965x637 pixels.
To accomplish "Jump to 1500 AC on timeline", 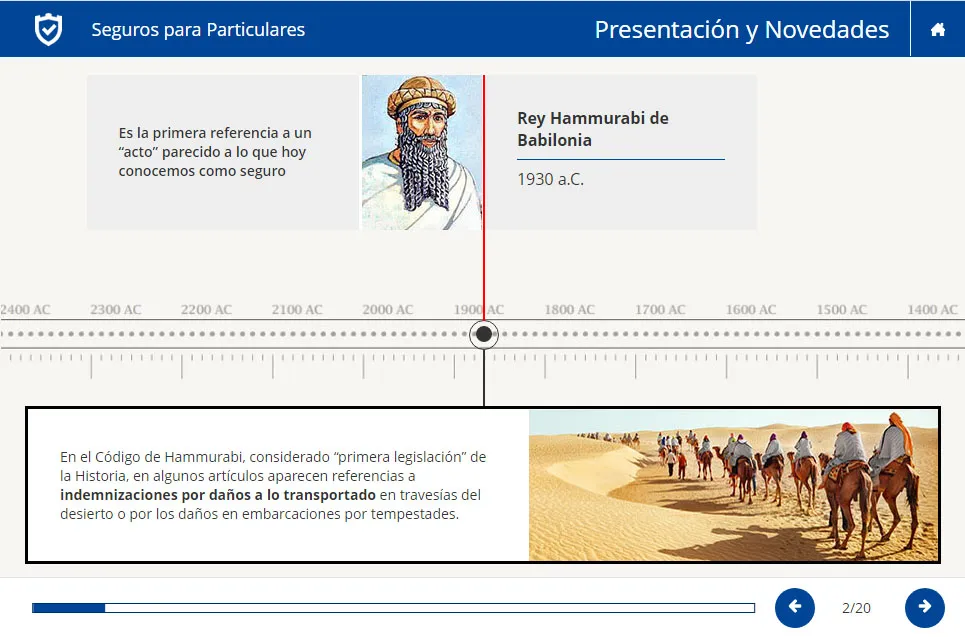I will pos(842,310).
